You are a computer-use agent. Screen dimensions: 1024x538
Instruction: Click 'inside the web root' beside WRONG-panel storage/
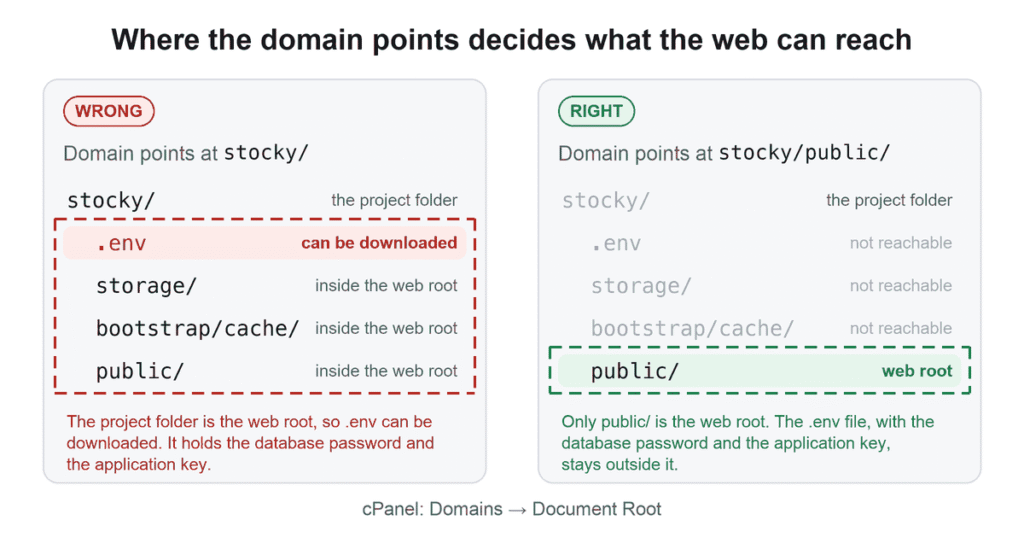click(x=386, y=286)
